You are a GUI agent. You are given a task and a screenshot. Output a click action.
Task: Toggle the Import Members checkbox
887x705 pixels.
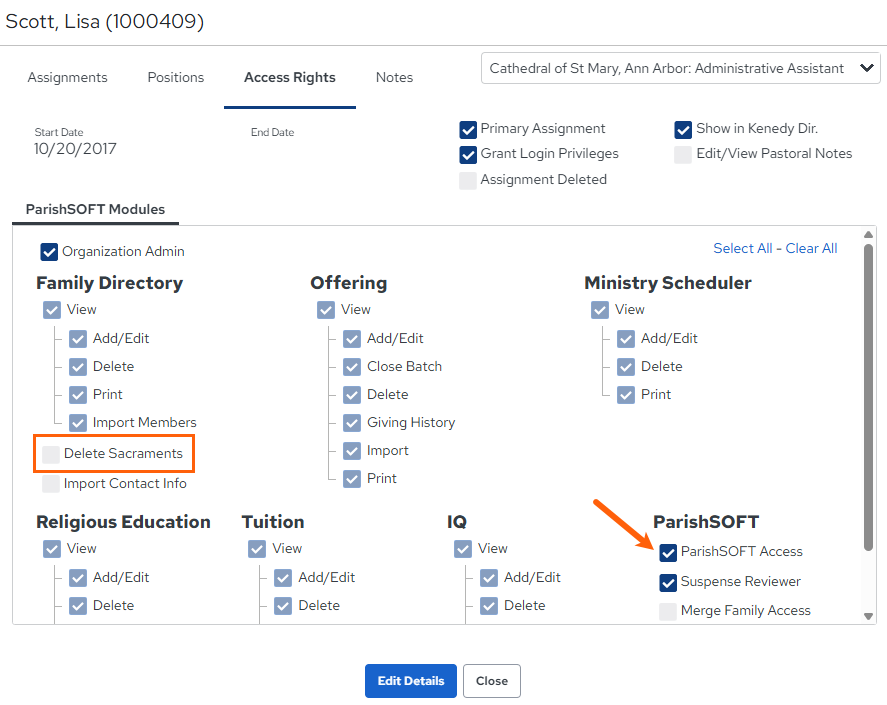(x=78, y=423)
